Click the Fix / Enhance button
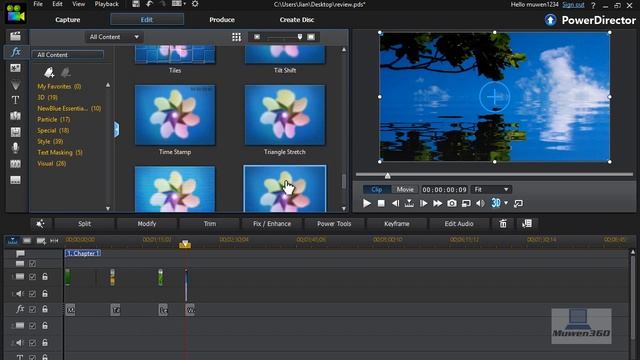The width and height of the screenshot is (640, 360). tap(272, 224)
